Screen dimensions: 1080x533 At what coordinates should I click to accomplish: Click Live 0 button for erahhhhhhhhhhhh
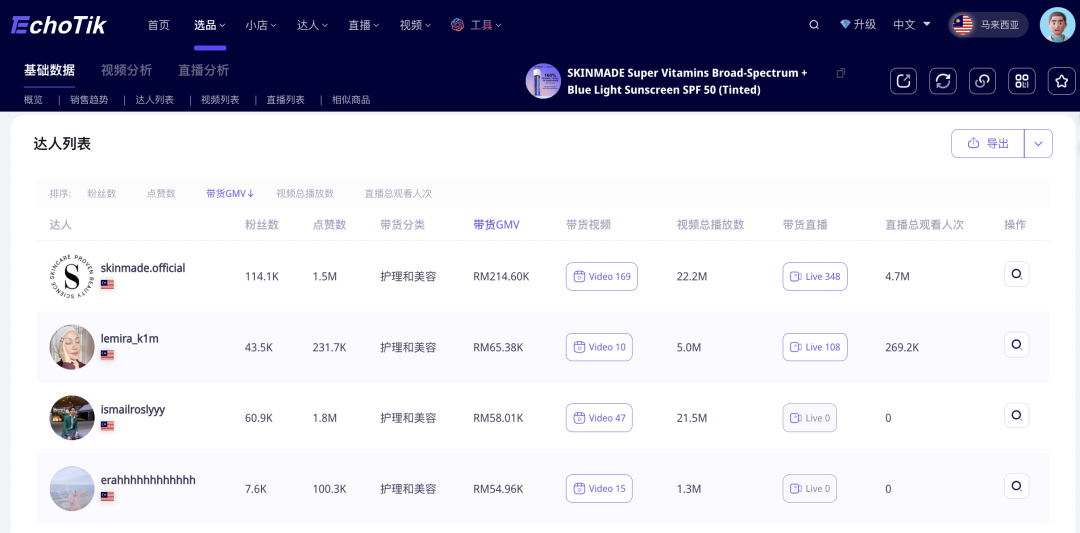pyautogui.click(x=810, y=488)
